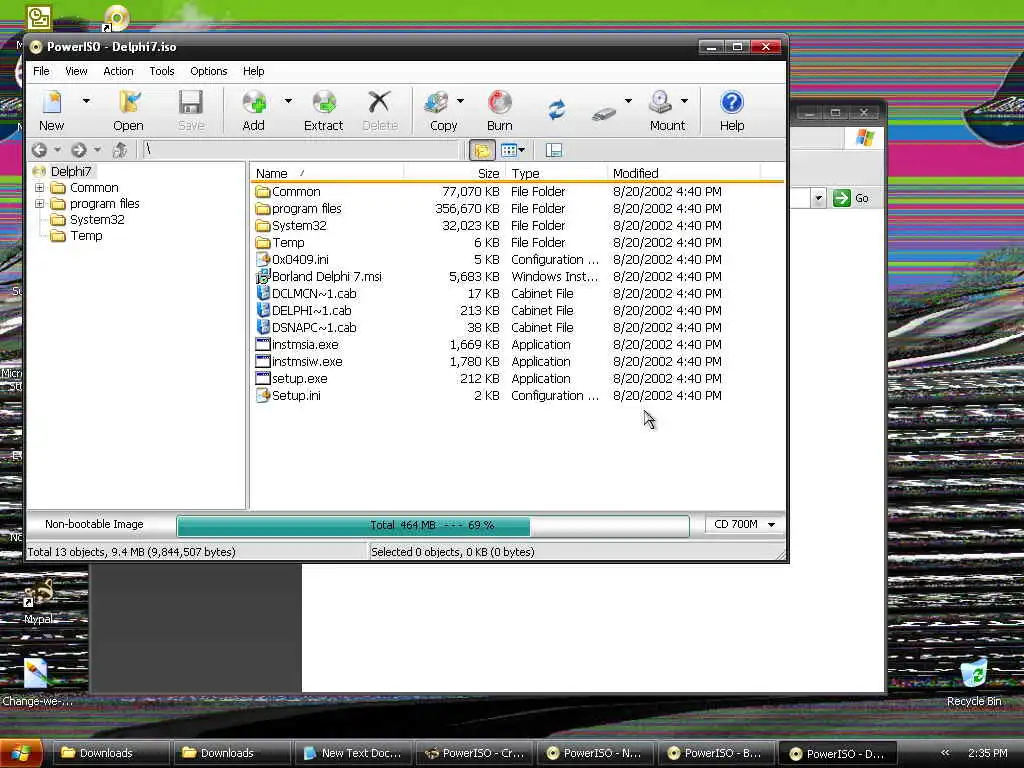Open the Copy dropdown arrow
Viewport: 1024px width, 768px height.
pos(460,101)
